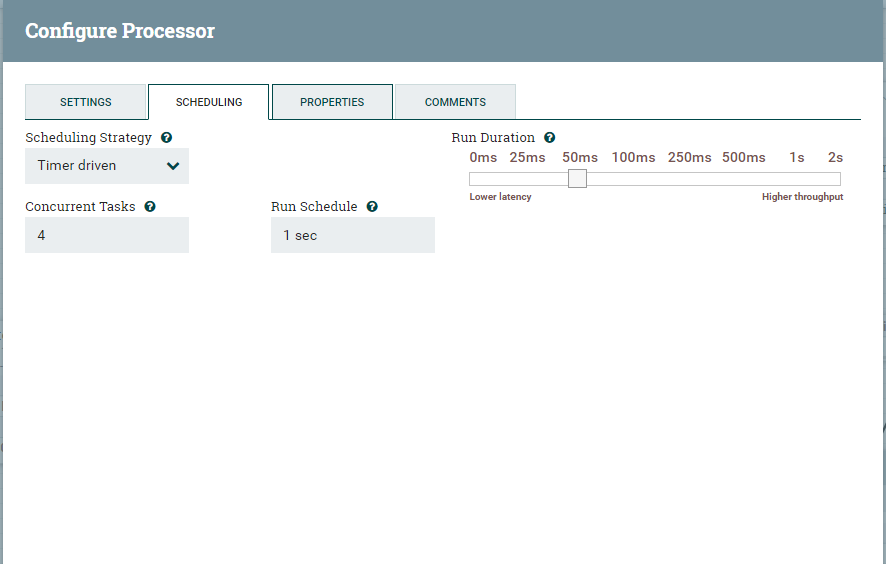Click the Run Schedule help icon
The height and width of the screenshot is (564, 886).
point(372,206)
